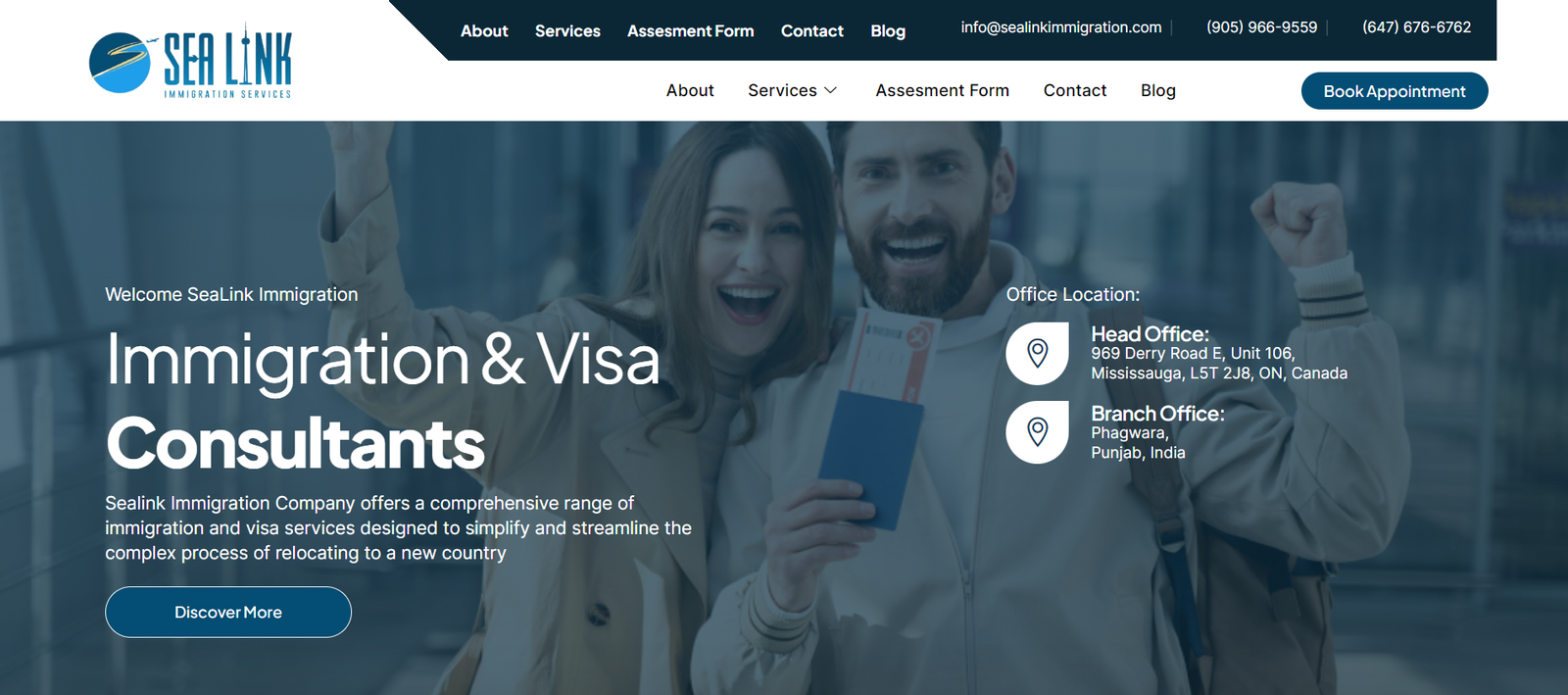Go to Blog in the white navigation bar
1568x695 pixels.
1158,90
